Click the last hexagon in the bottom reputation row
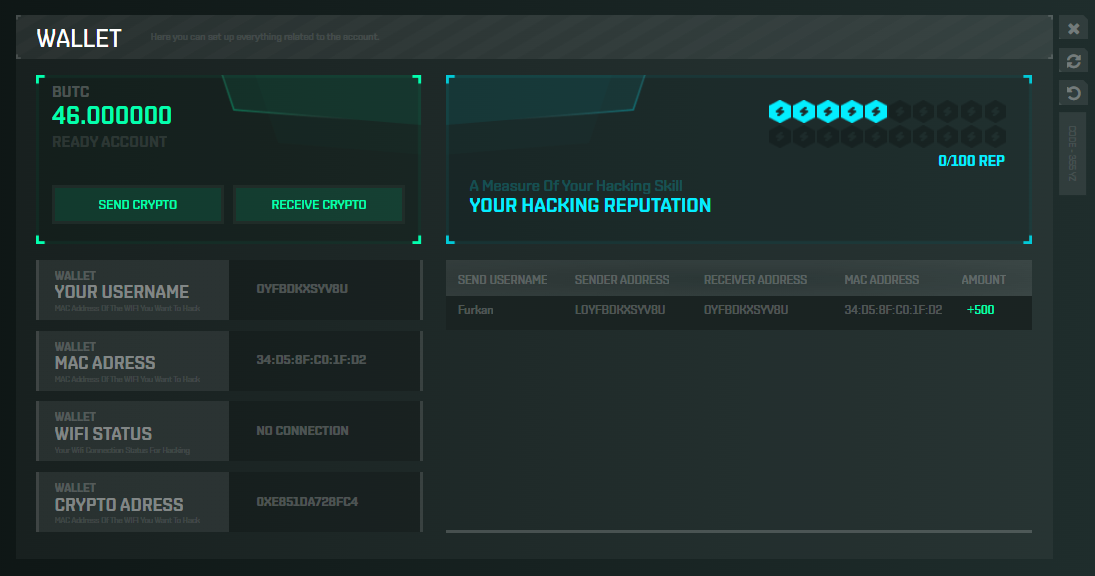Viewport: 1095px width, 576px height. point(995,135)
